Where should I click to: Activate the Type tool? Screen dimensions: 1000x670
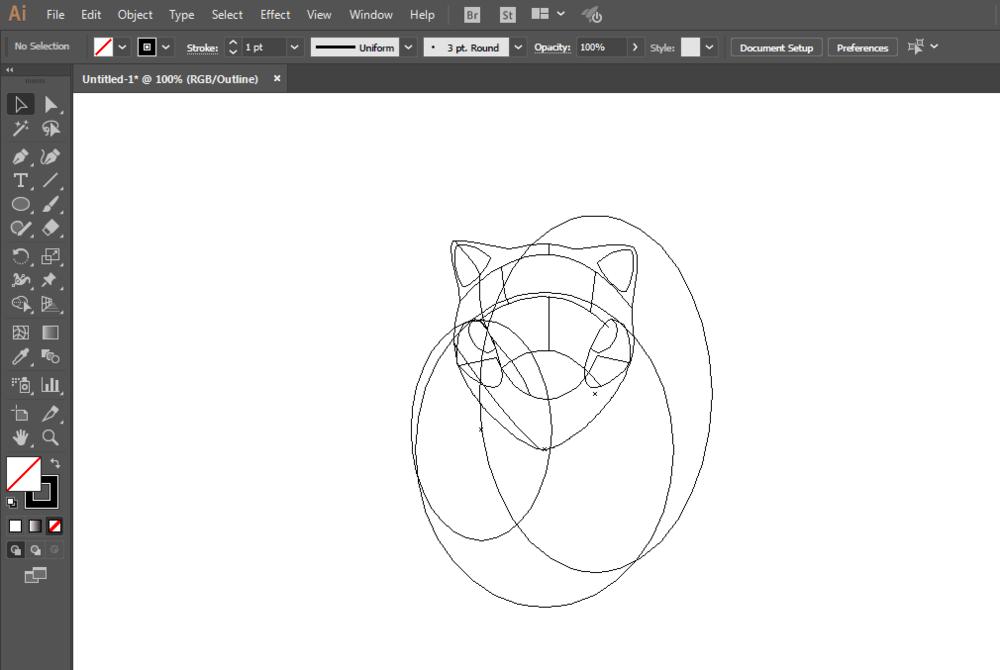click(x=20, y=180)
